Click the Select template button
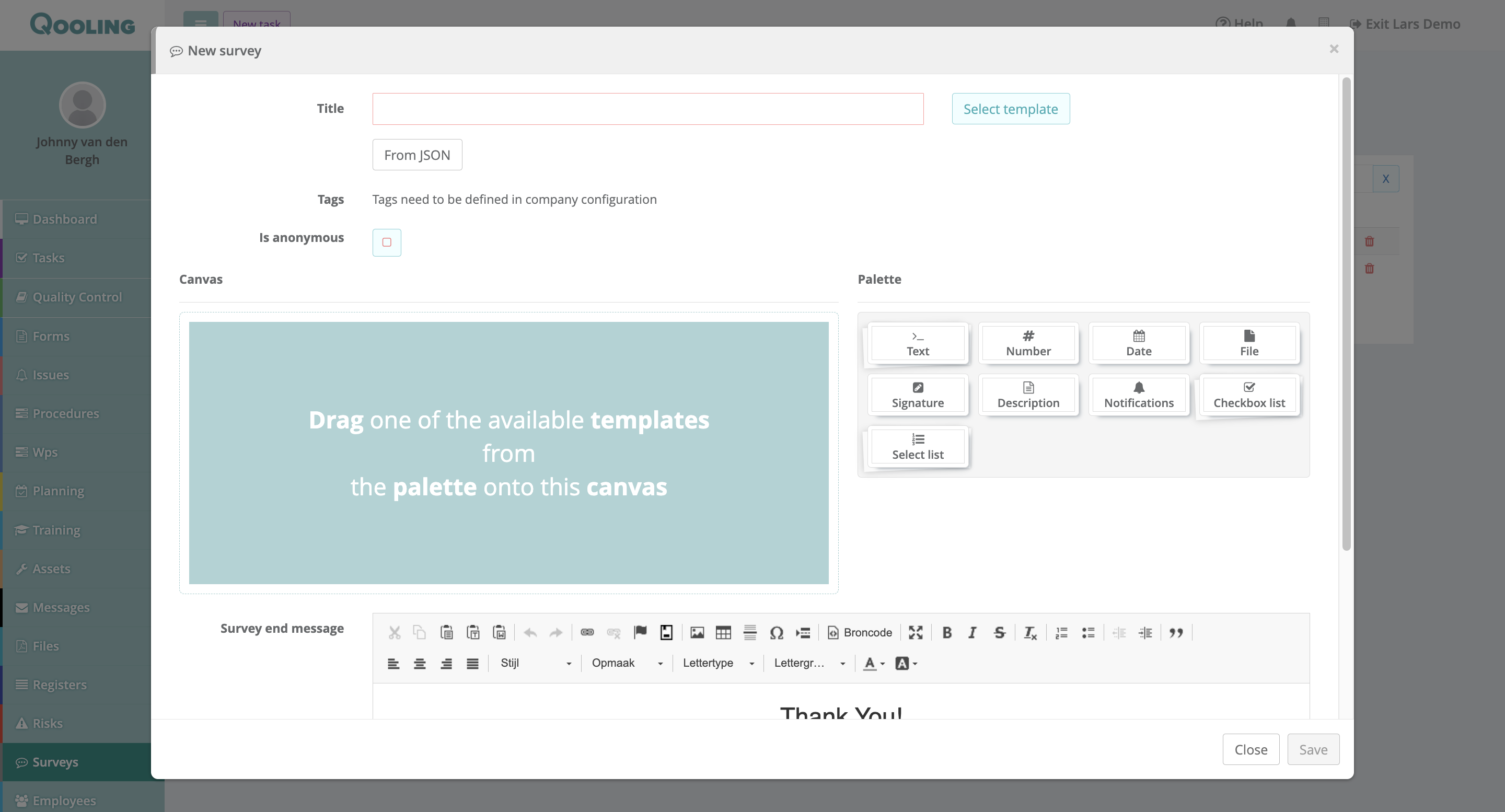This screenshot has height=812, width=1505. [1010, 109]
